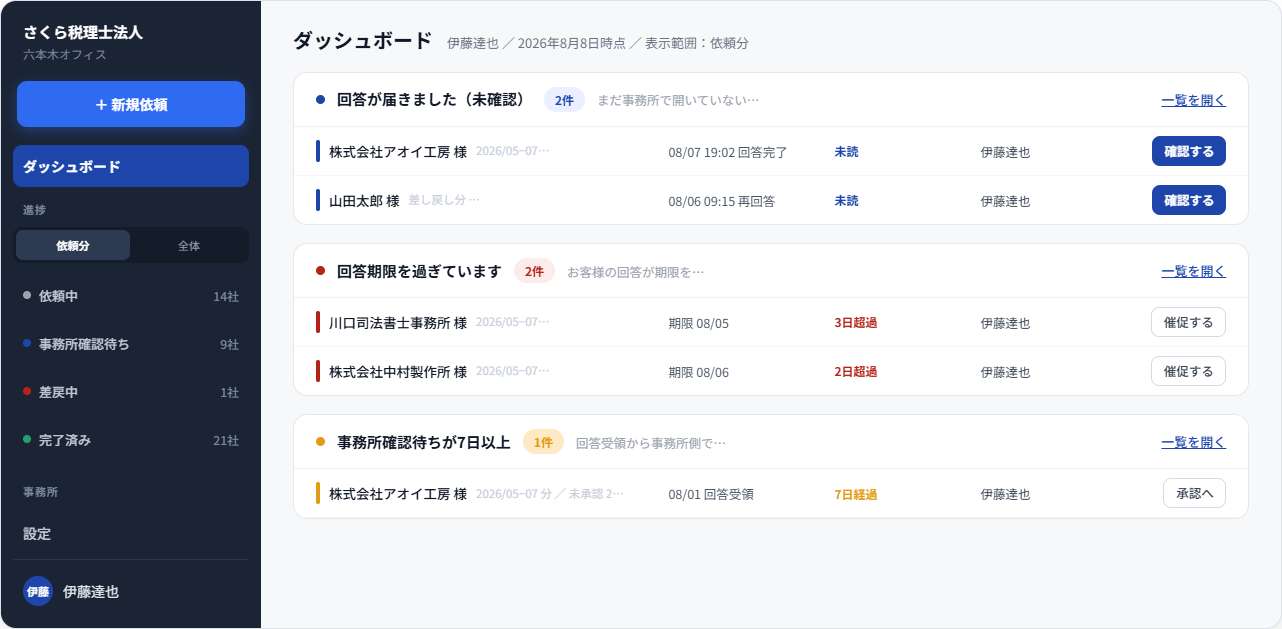Click 08/01 回答受領 text
The height and width of the screenshot is (629, 1282).
(x=711, y=494)
